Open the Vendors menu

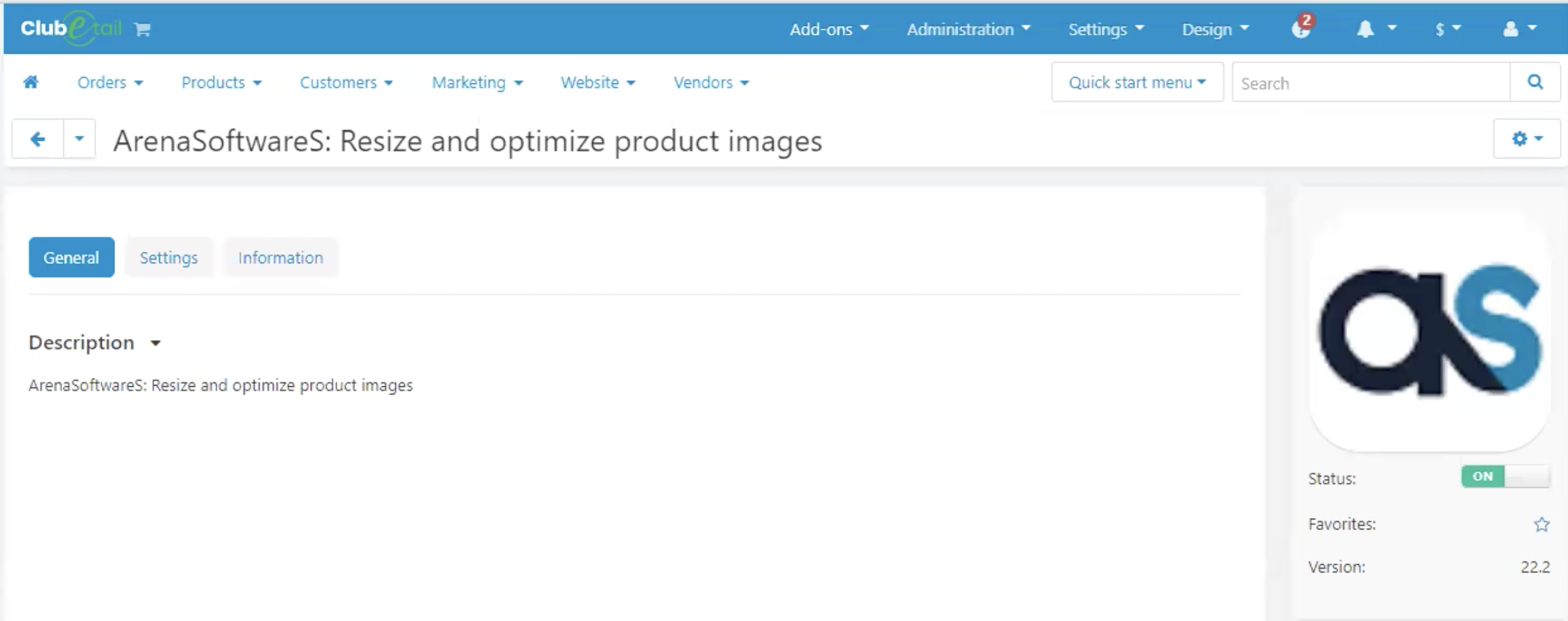[x=711, y=82]
